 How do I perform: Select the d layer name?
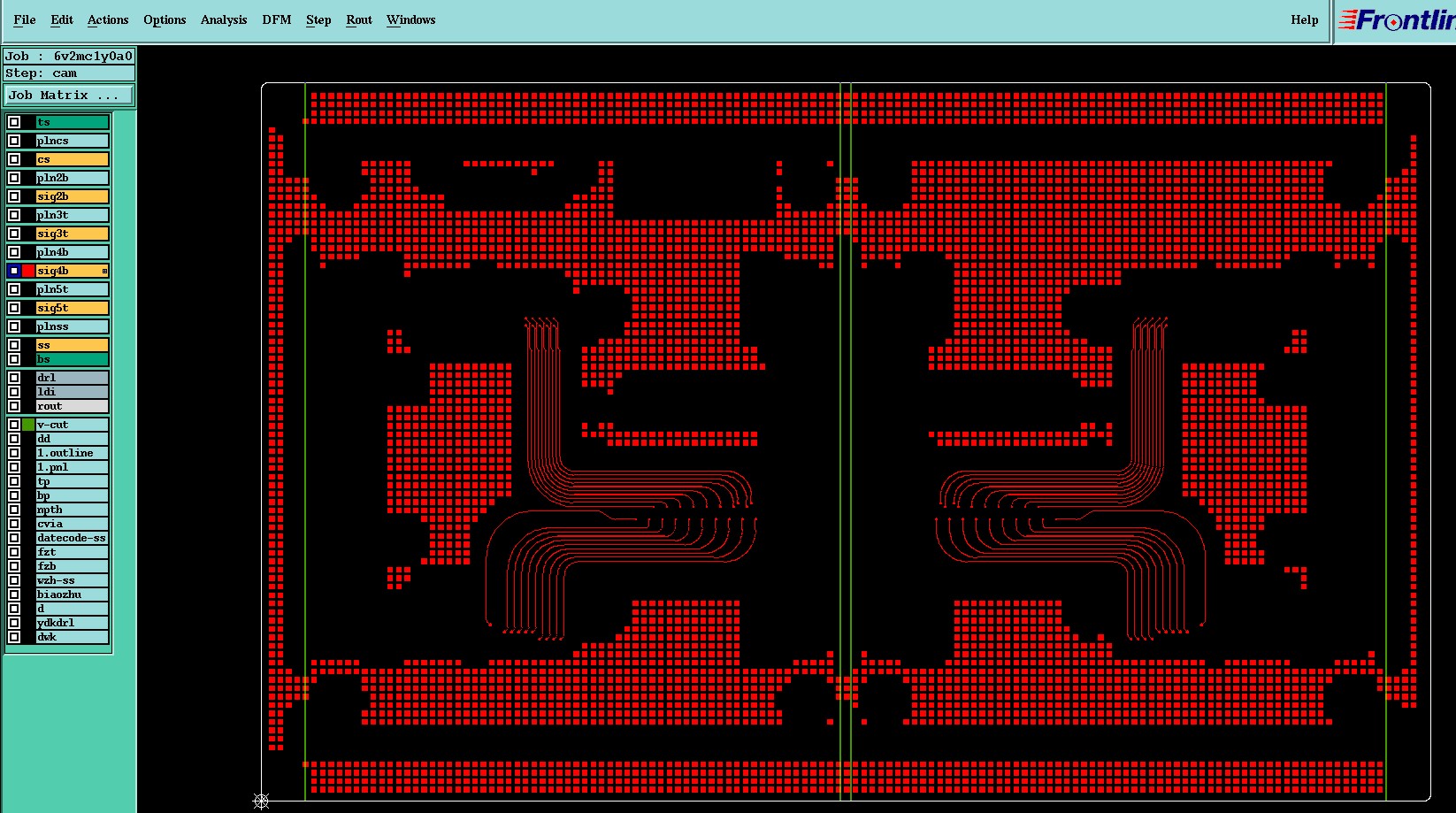[73, 609]
